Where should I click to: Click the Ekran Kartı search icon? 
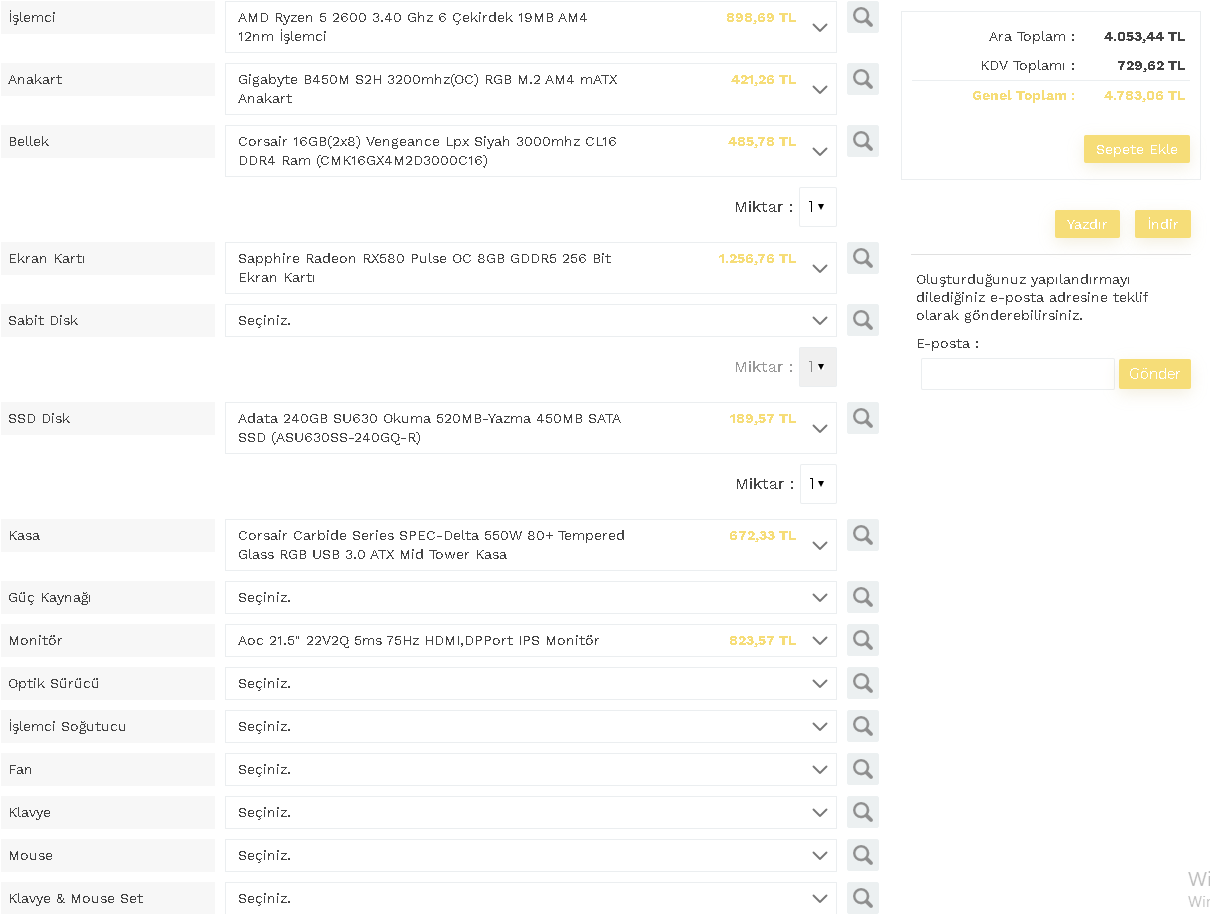(862, 258)
